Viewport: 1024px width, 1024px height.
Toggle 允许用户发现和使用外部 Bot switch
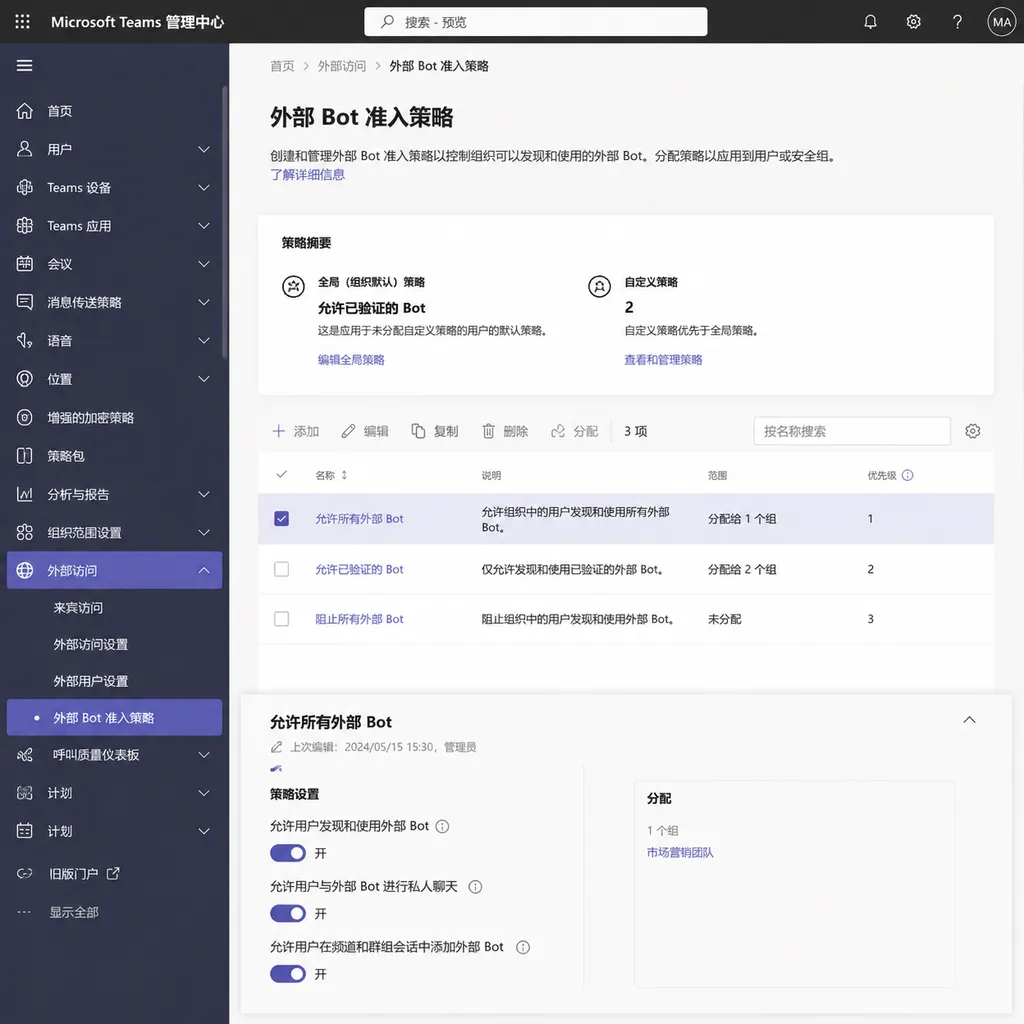(288, 853)
